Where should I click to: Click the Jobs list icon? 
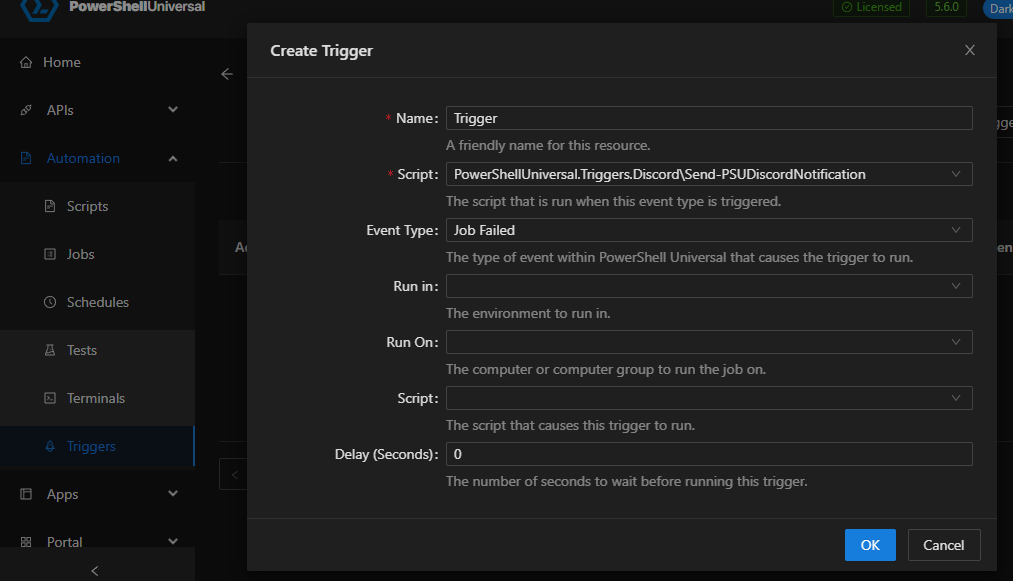tap(50, 254)
